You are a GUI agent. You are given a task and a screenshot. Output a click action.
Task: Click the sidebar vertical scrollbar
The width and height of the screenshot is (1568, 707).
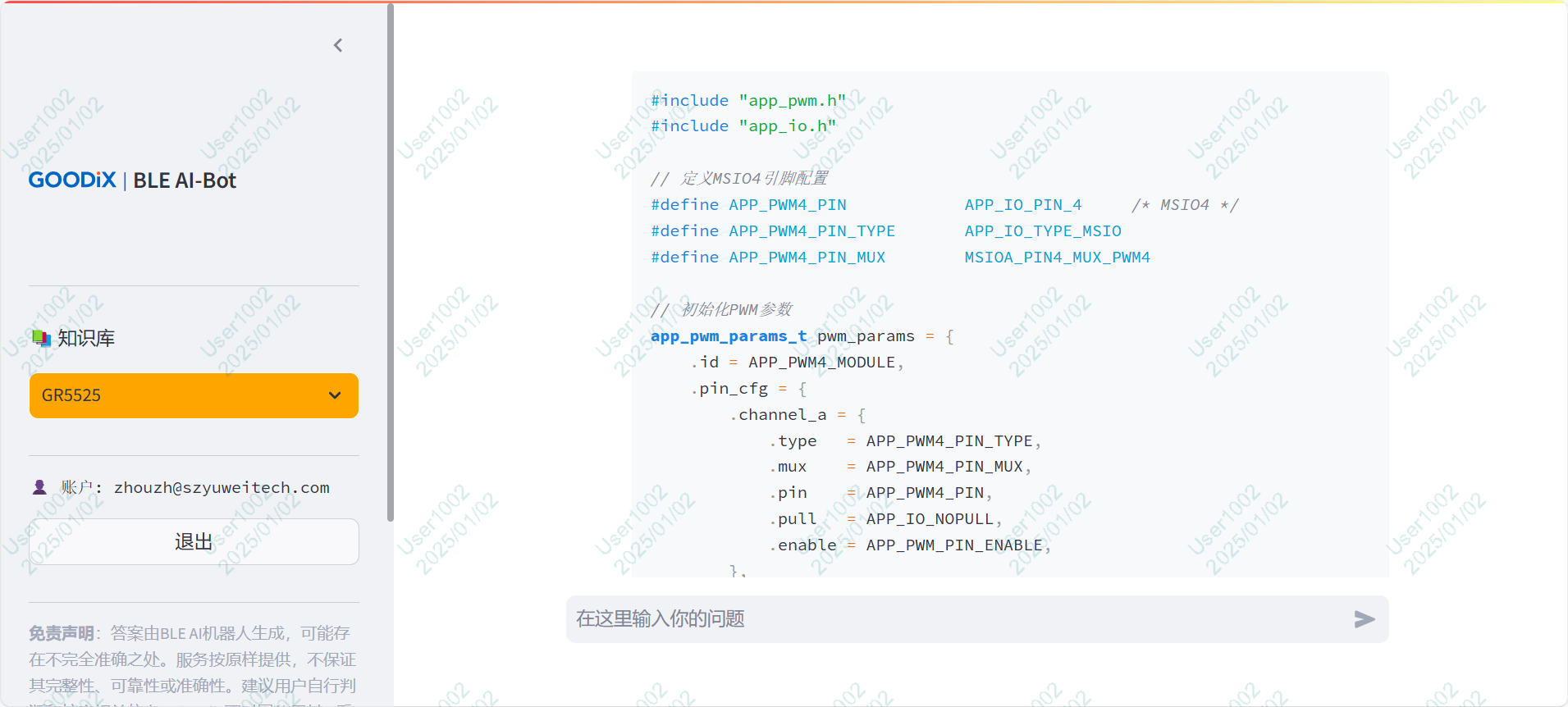(391, 262)
